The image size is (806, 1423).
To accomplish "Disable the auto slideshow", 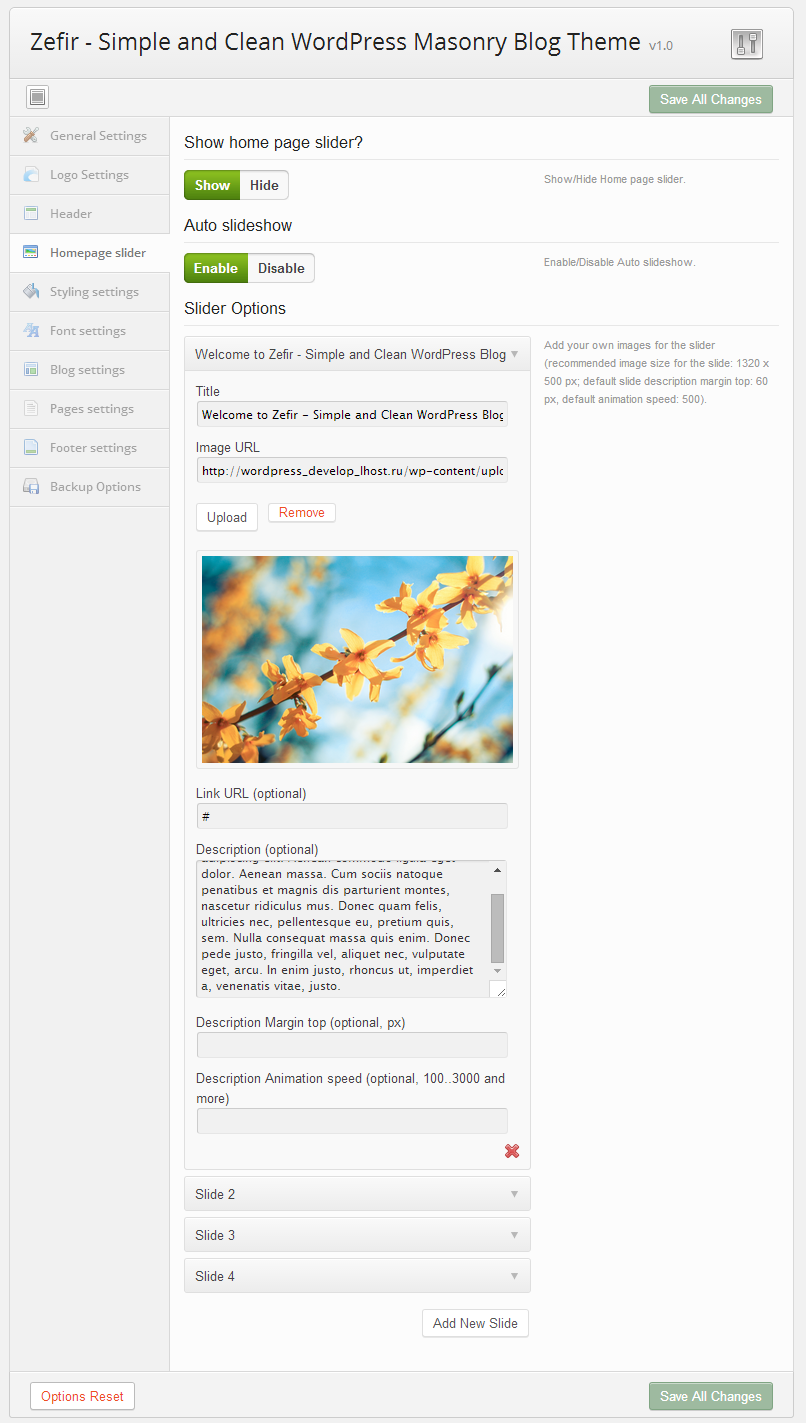I will 281,268.
